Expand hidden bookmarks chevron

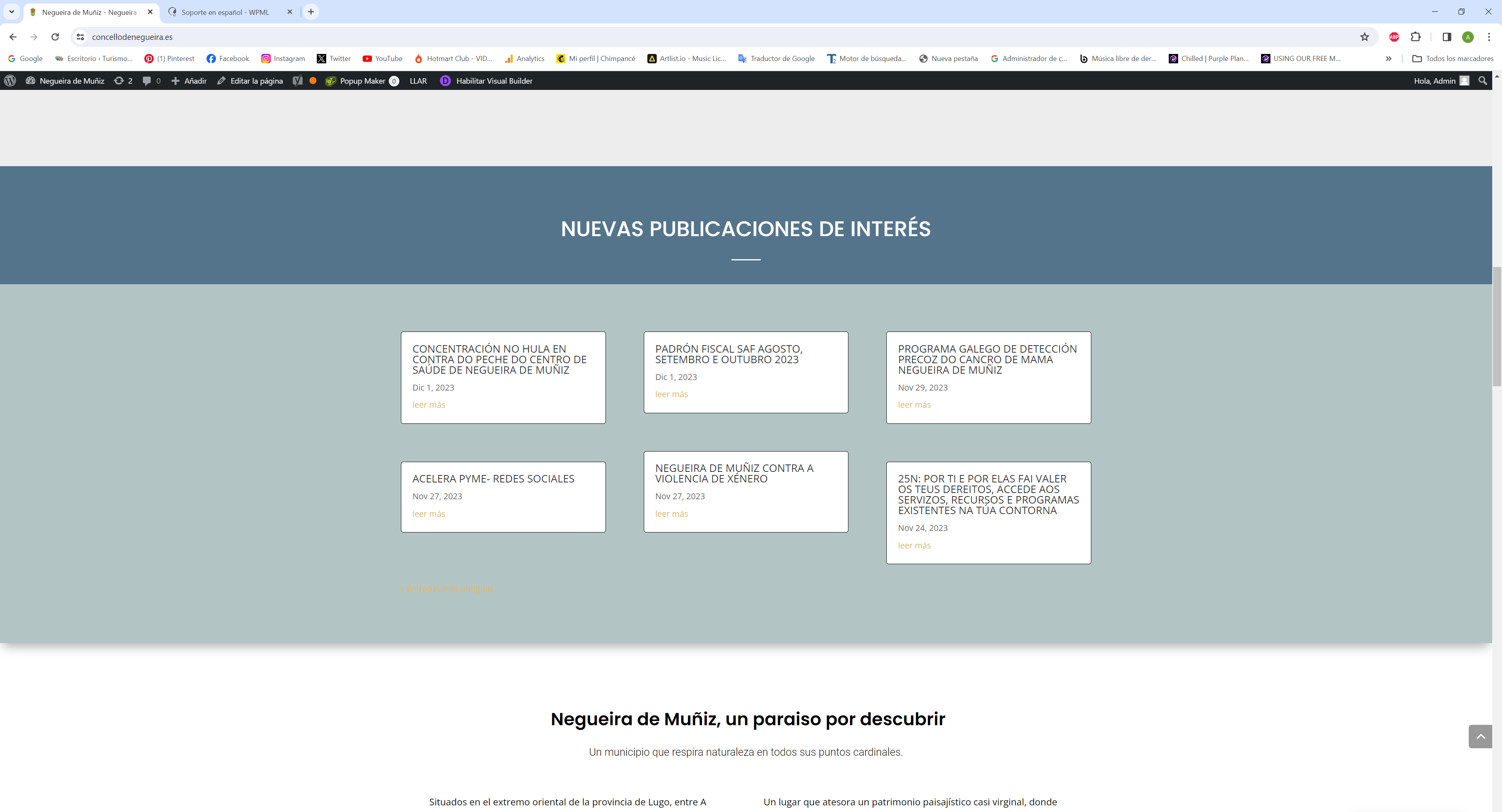coord(1388,58)
